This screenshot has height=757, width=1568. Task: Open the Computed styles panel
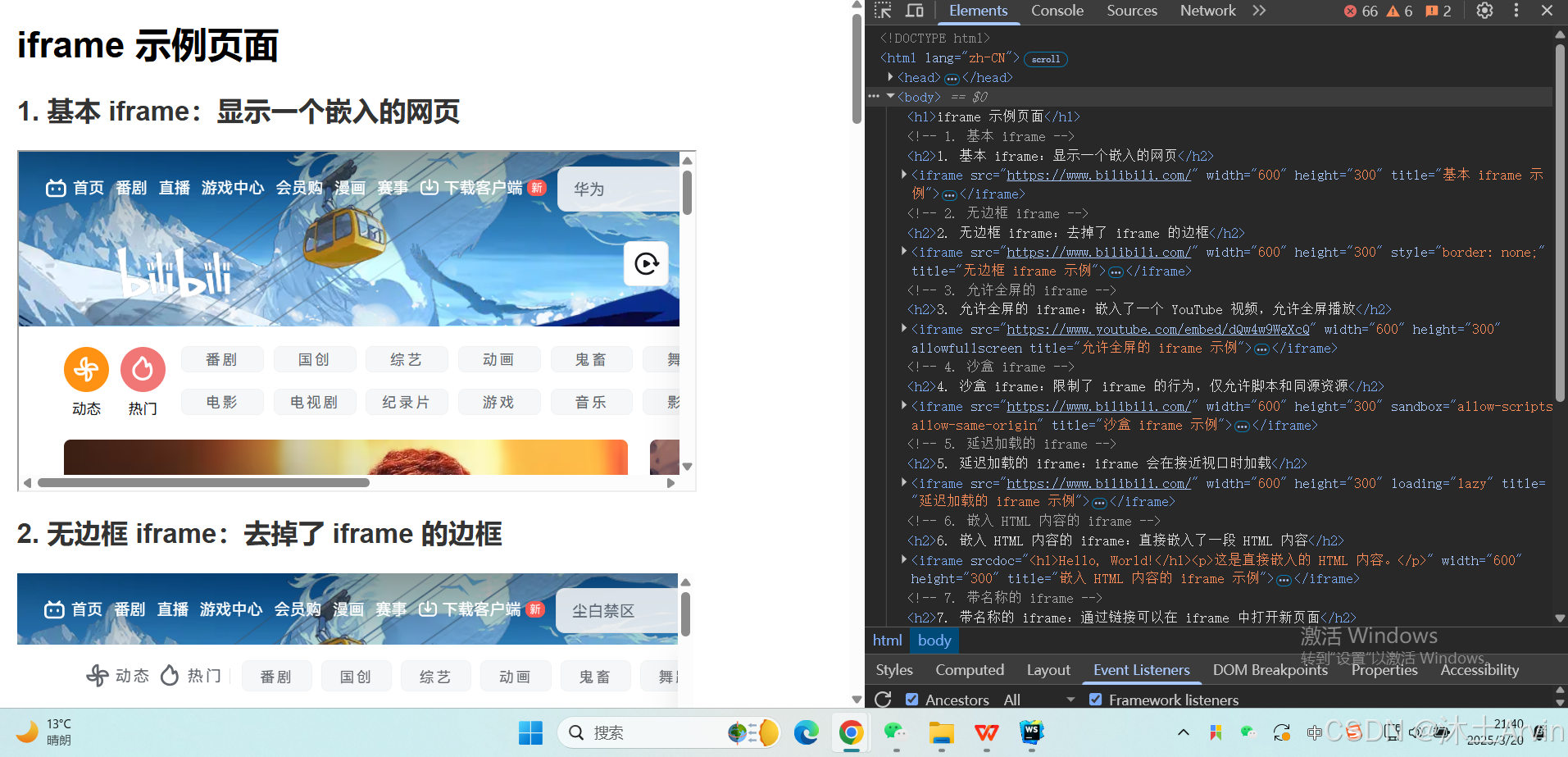pos(969,670)
